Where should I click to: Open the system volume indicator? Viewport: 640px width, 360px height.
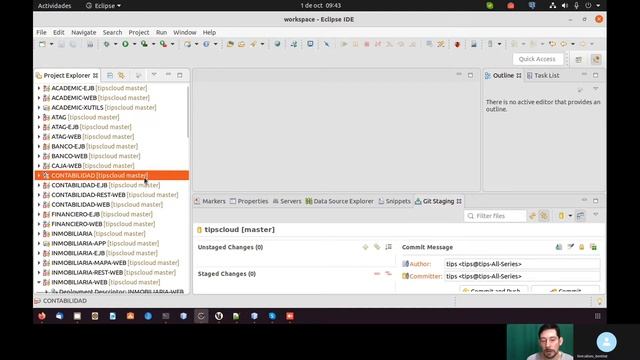click(x=565, y=6)
